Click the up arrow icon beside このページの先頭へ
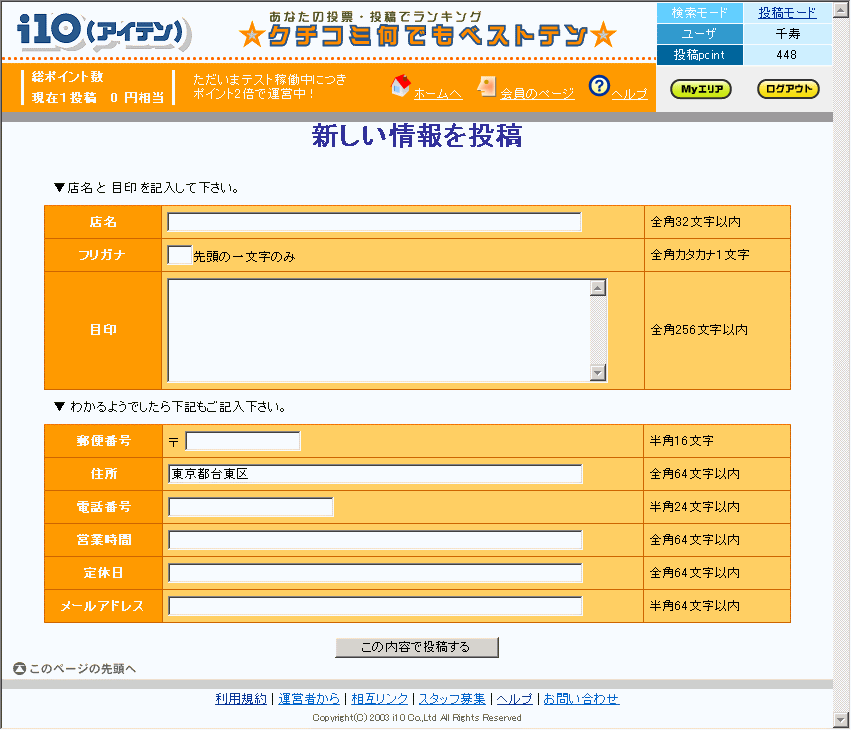 pos(19,669)
